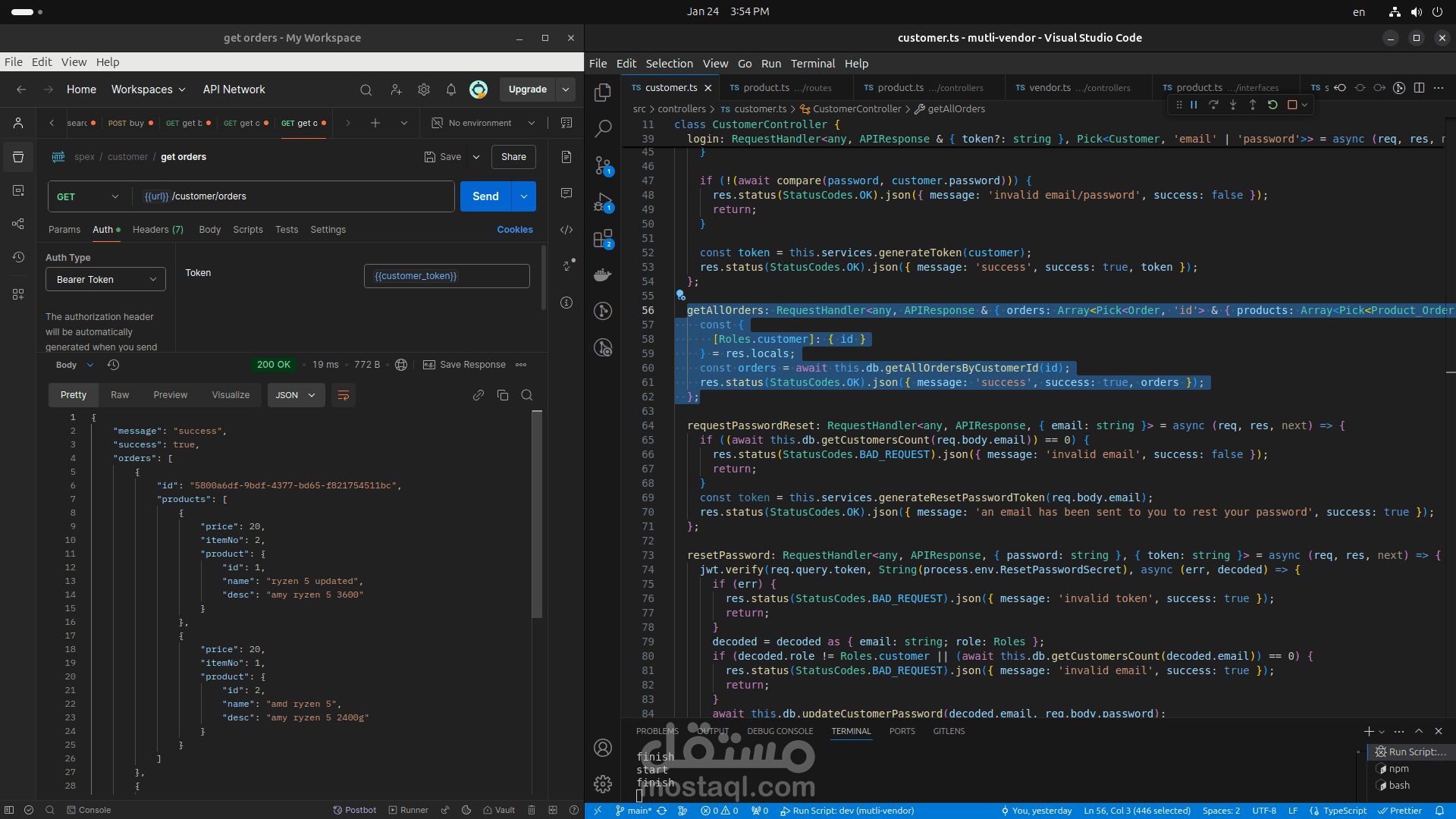Open the Extensions view in VS Code

pos(603,239)
